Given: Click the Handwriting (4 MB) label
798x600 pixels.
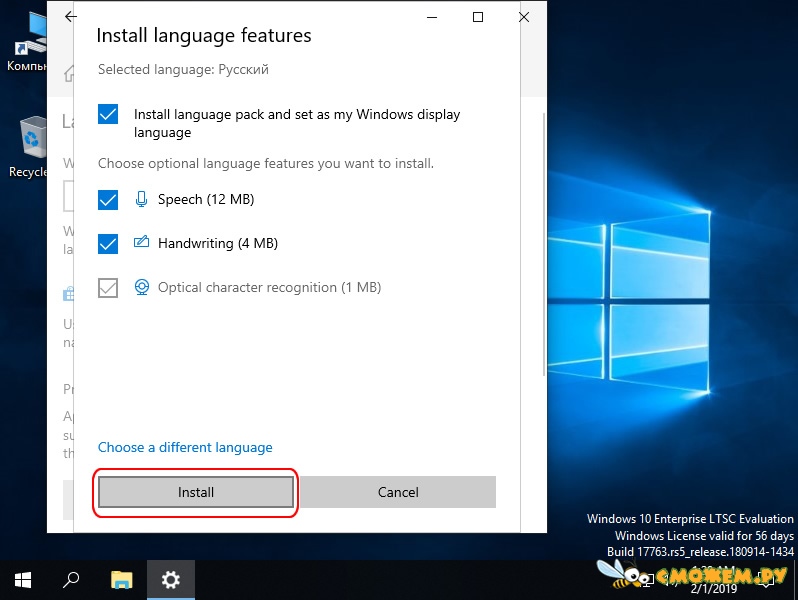Looking at the screenshot, I should (218, 243).
